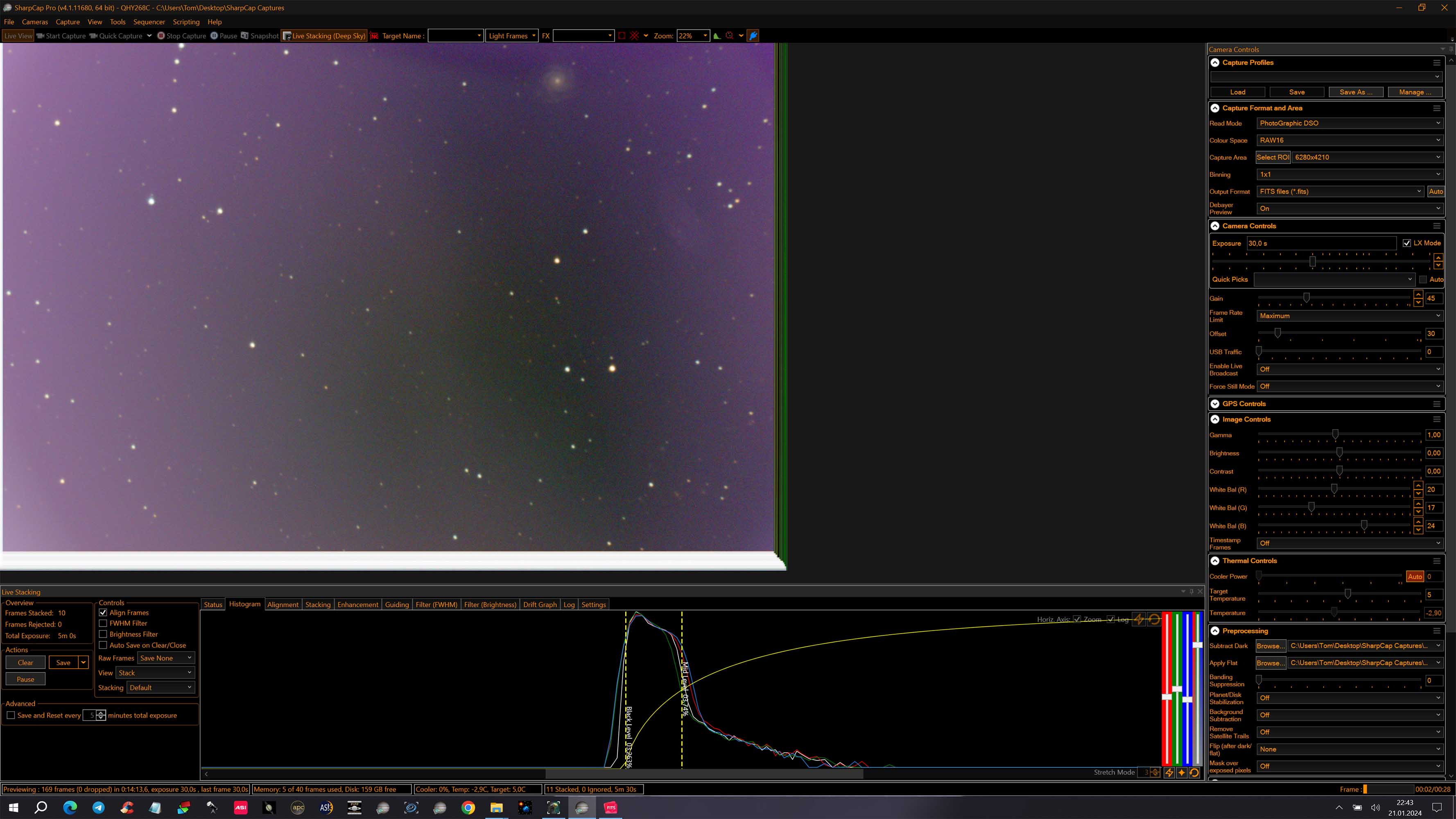Toggle the Horiz. Axis Zoom checkbox

[1077, 620]
